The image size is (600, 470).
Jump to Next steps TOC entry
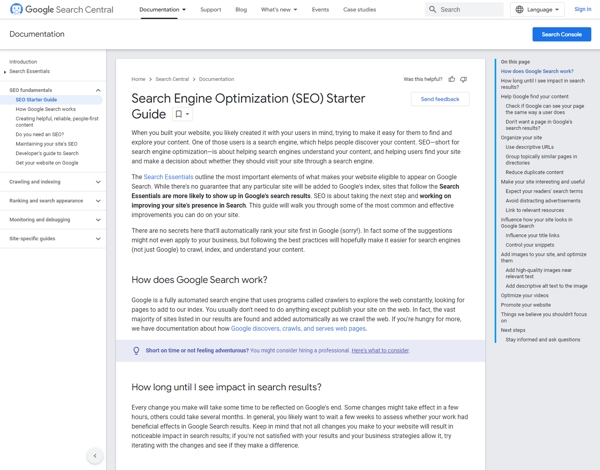pyautogui.click(x=513, y=330)
